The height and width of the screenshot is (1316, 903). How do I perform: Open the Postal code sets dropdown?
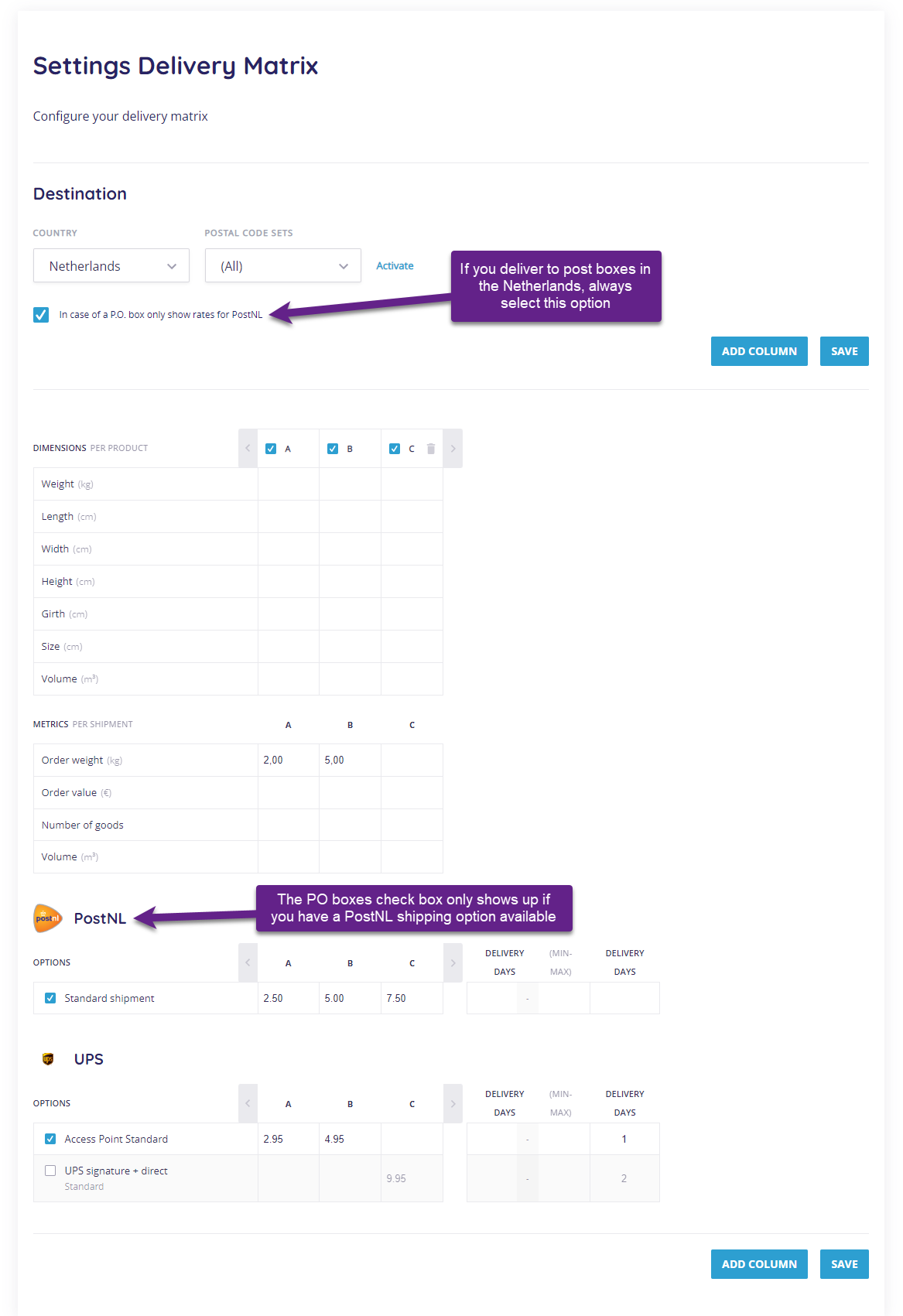(283, 265)
